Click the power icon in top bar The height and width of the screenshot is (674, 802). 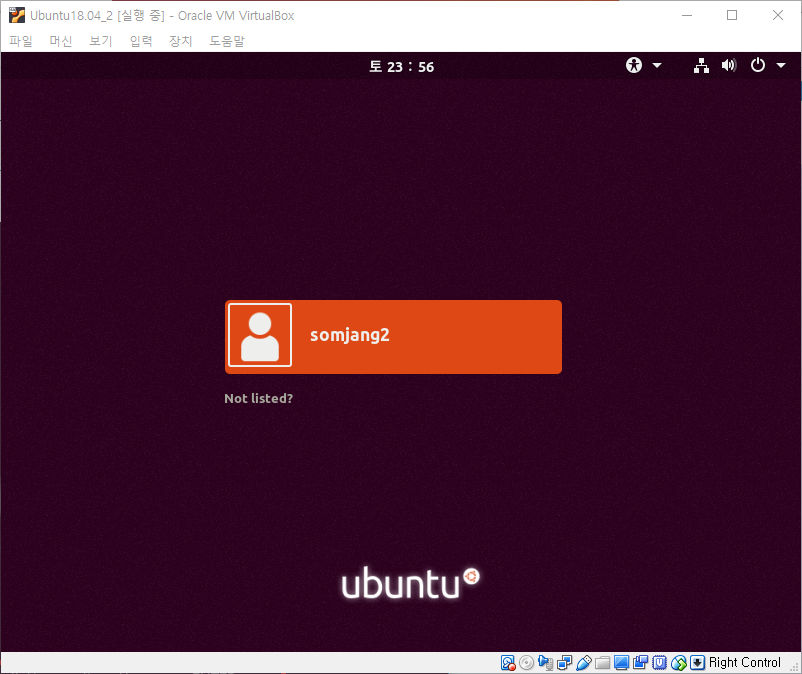[758, 65]
